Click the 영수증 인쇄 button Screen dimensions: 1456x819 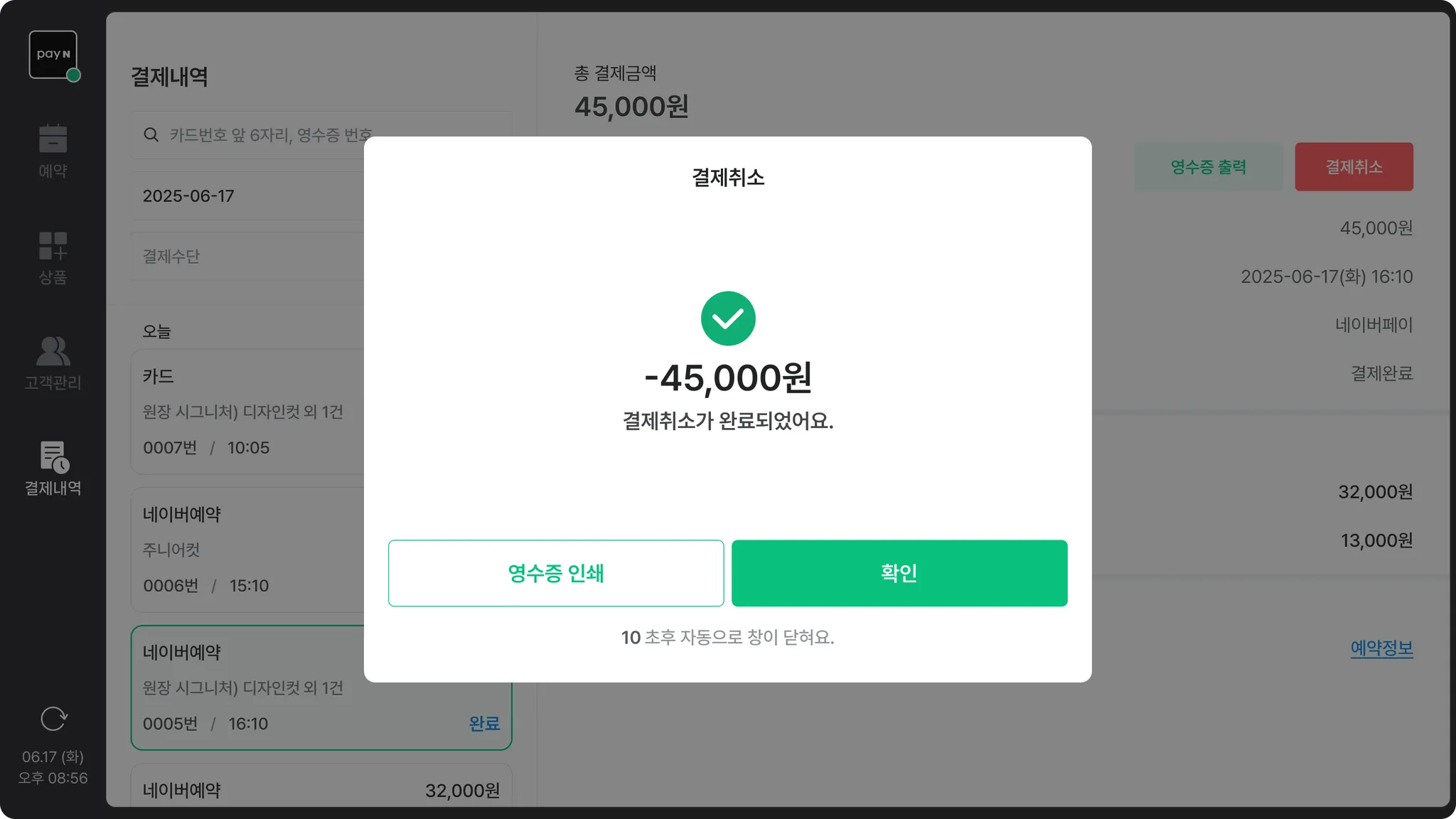click(x=555, y=573)
